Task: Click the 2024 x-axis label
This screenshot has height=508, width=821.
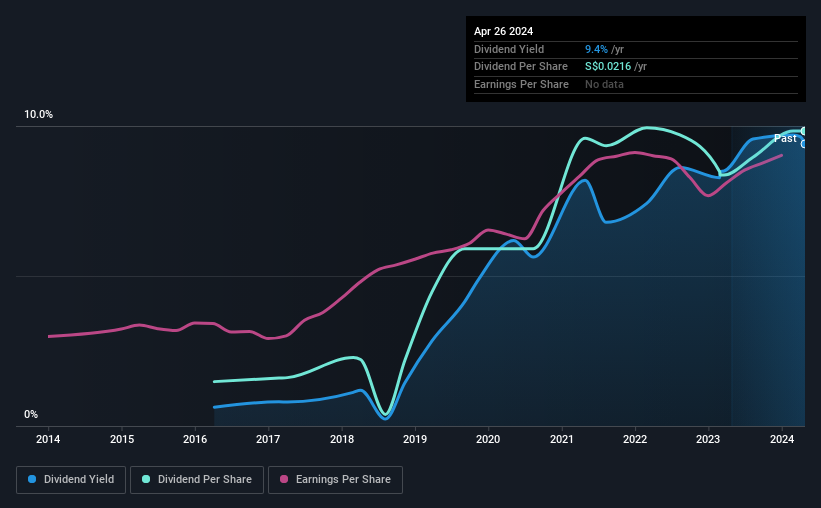Action: 782,439
